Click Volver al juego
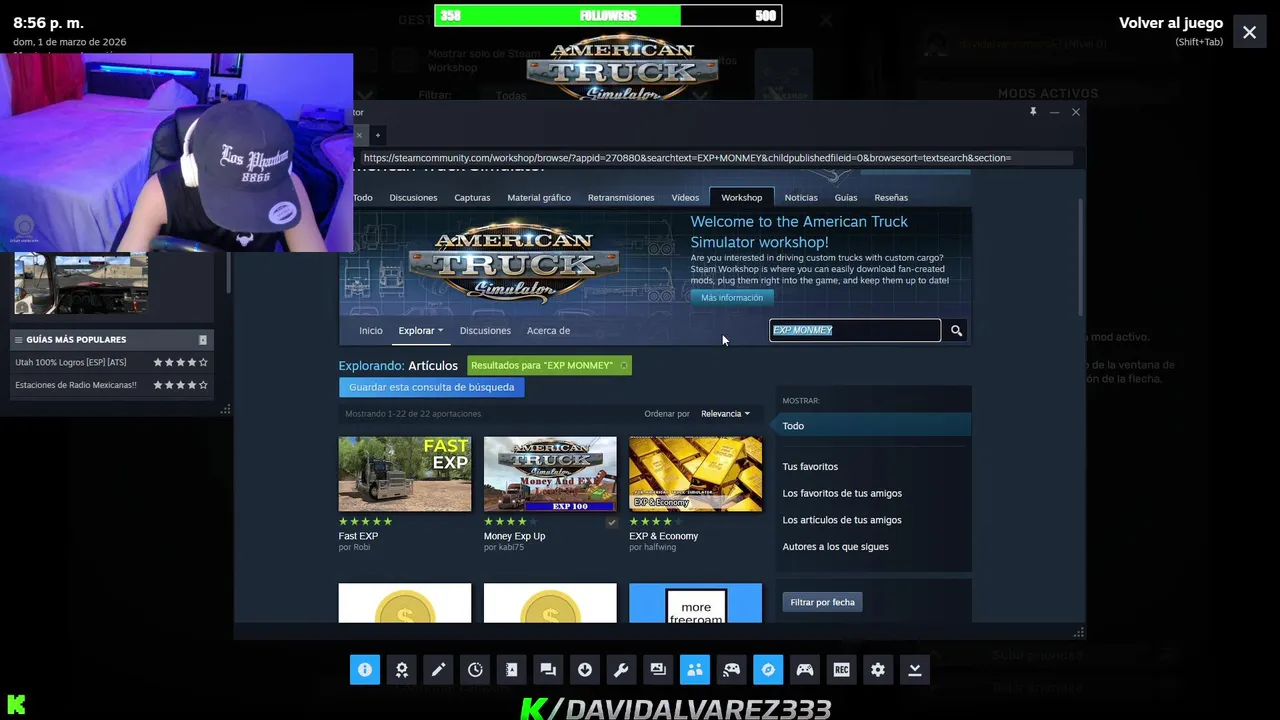Viewport: 1280px width, 720px height. [1171, 23]
